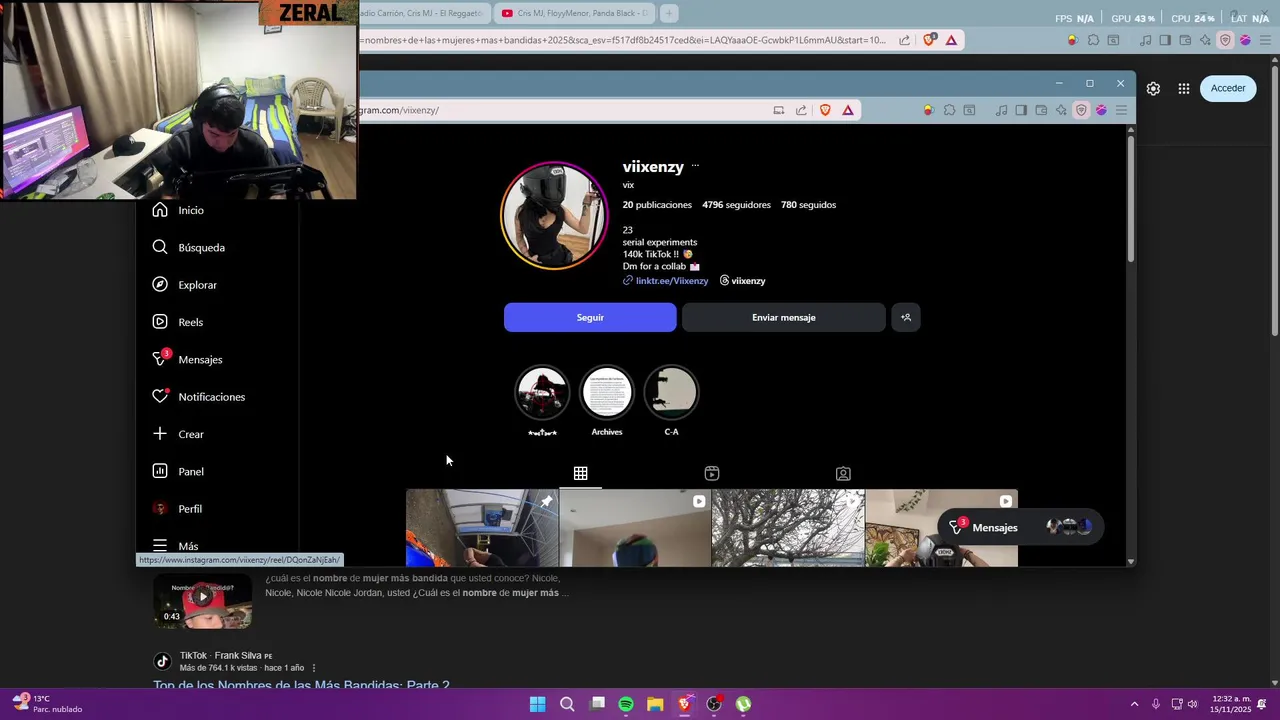This screenshot has height=720, width=1280.
Task: Share the page from the Instagram window toolbar
Action: click(801, 110)
